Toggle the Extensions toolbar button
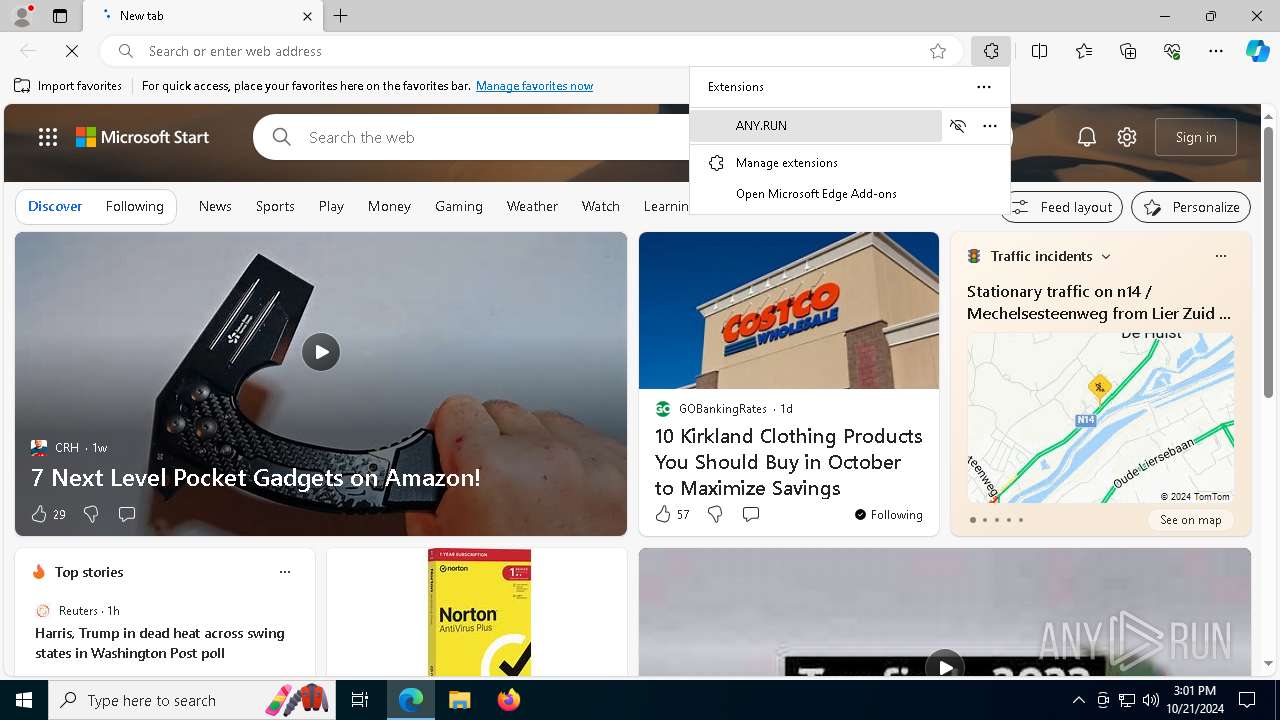Image resolution: width=1280 pixels, height=720 pixels. point(991,51)
